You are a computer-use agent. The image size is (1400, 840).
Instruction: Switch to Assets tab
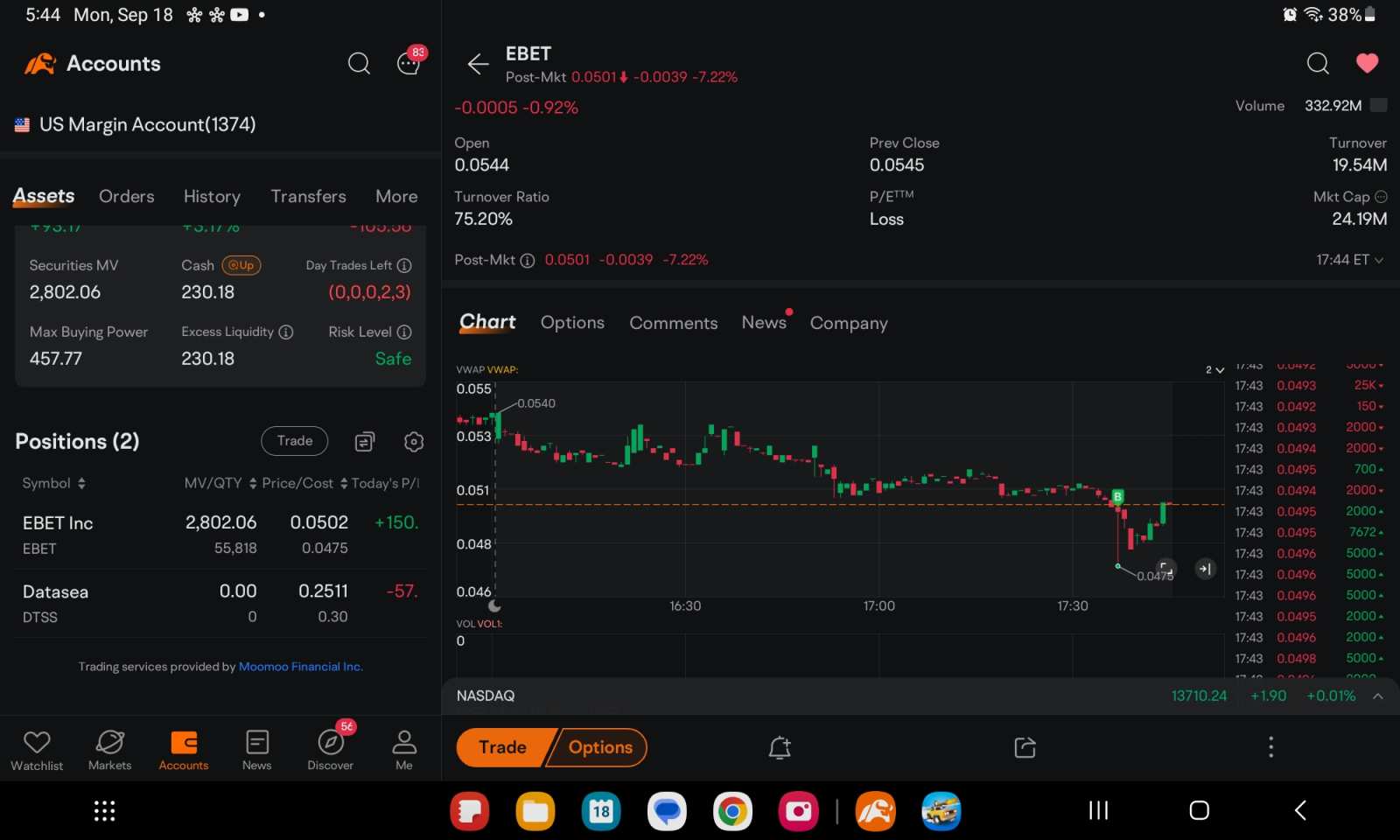(44, 196)
